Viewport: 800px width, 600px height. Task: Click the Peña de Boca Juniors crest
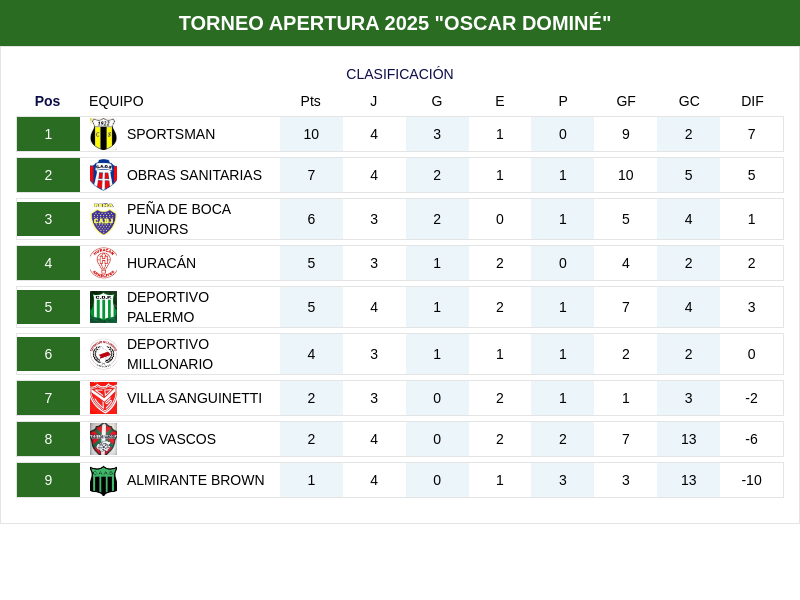[103, 219]
